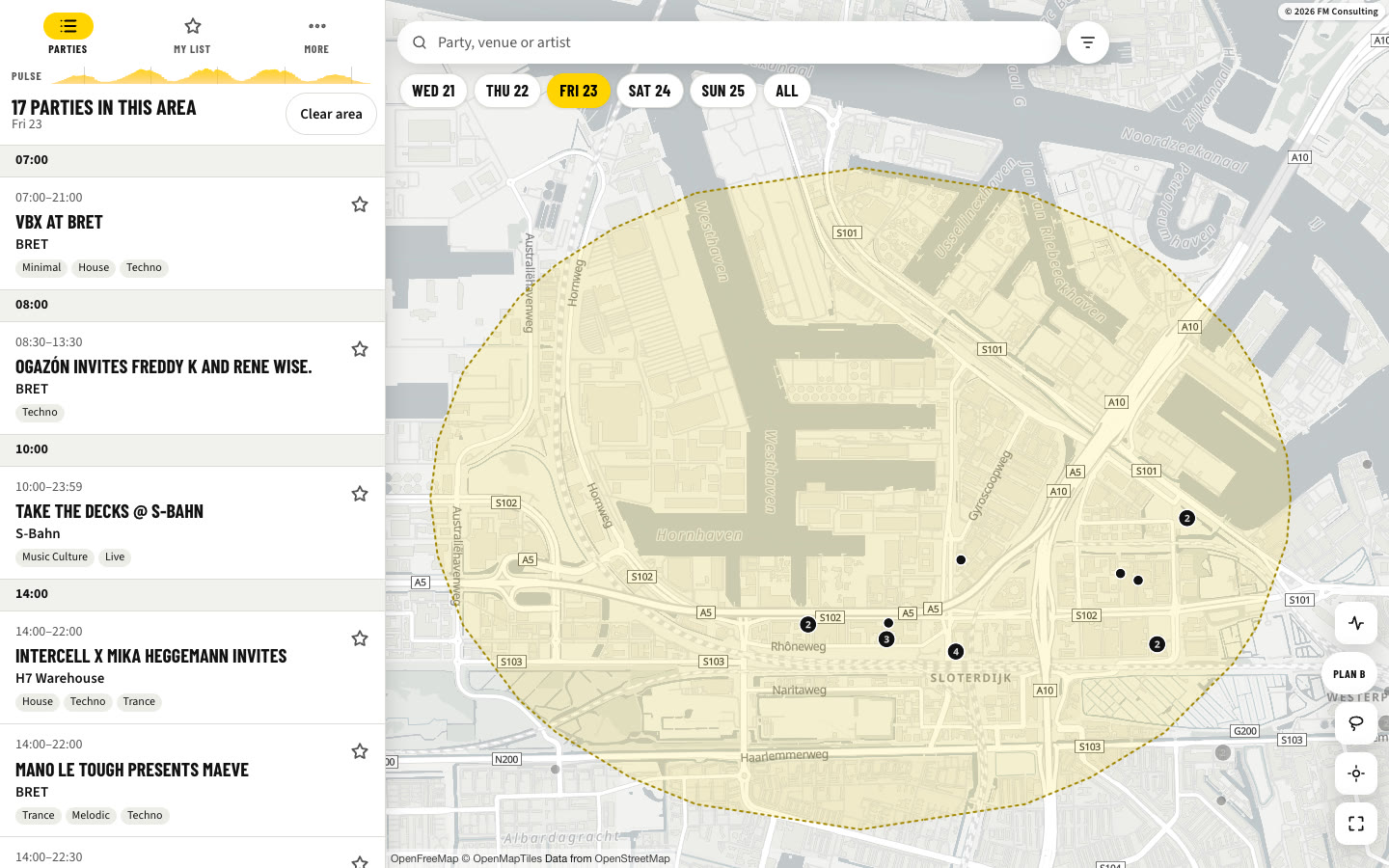Viewport: 1389px width, 868px height.
Task: Click the Pulse activity timeline graph
Action: (x=211, y=75)
